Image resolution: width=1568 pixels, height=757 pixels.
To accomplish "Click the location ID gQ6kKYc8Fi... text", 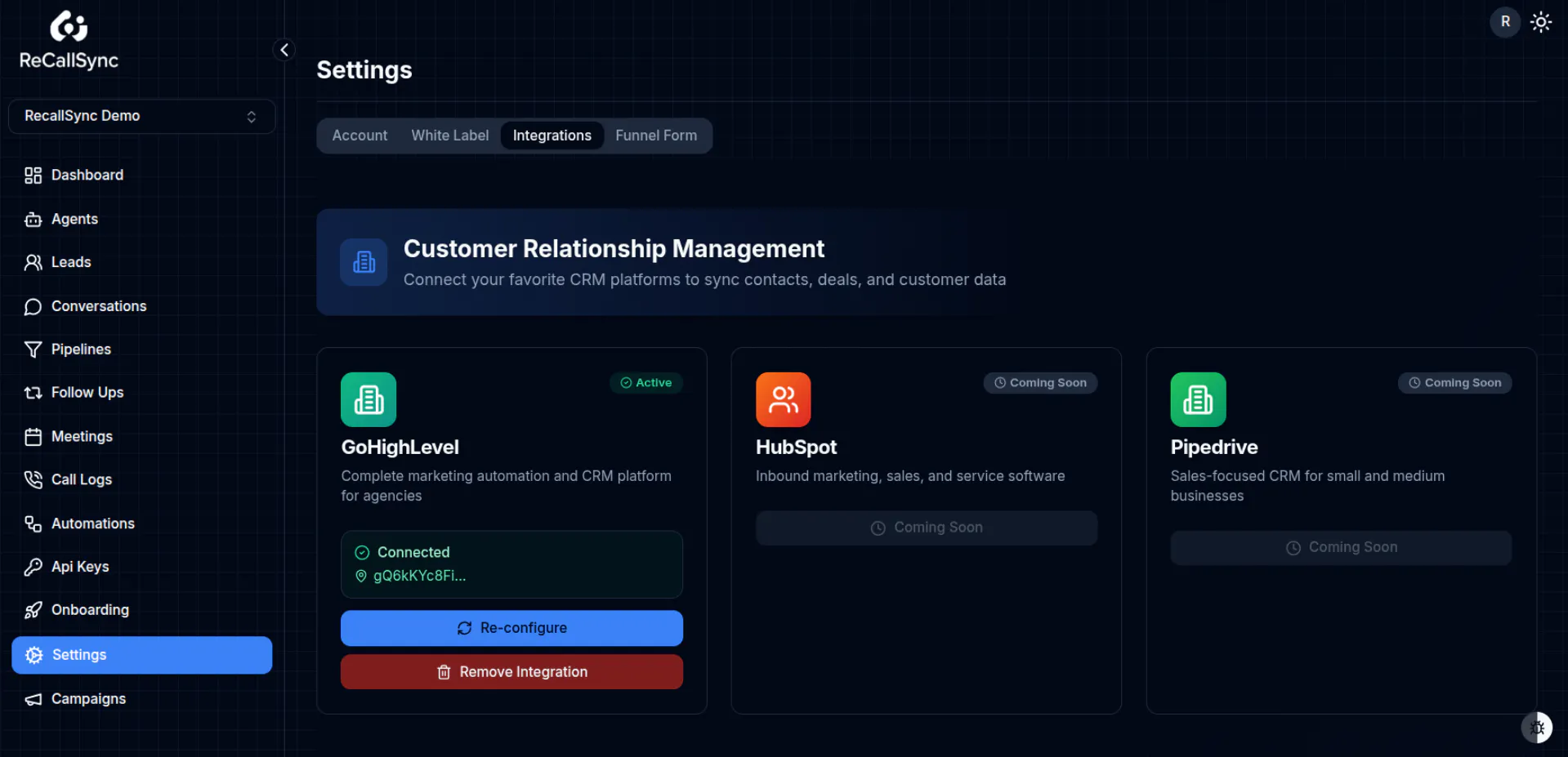I will click(419, 576).
